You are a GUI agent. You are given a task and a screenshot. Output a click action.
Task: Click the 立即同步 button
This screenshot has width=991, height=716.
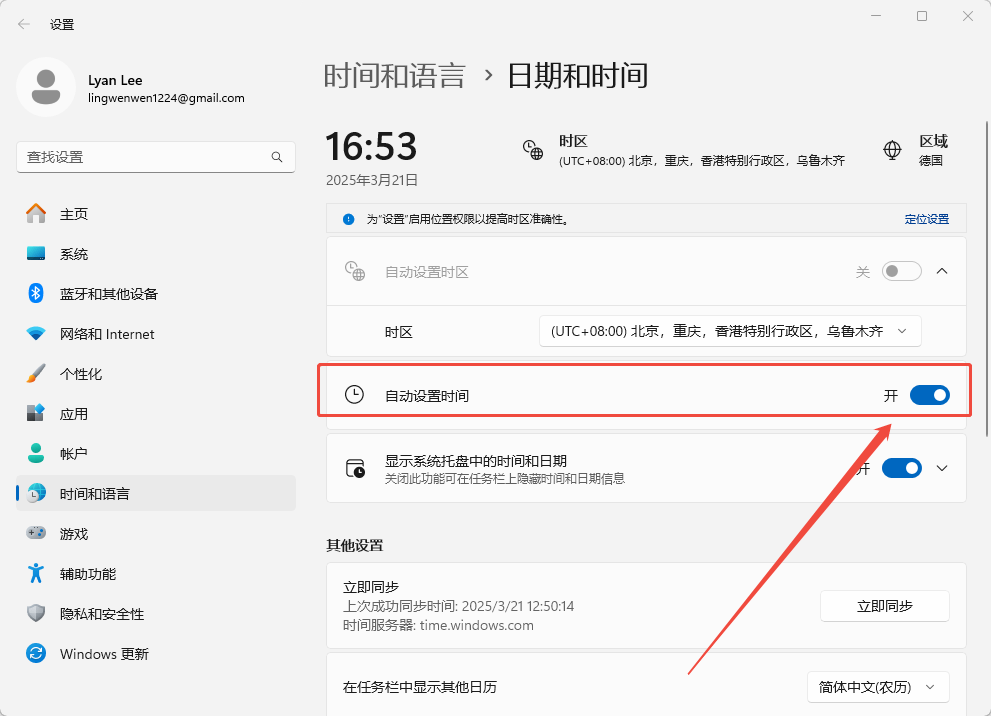(x=884, y=606)
